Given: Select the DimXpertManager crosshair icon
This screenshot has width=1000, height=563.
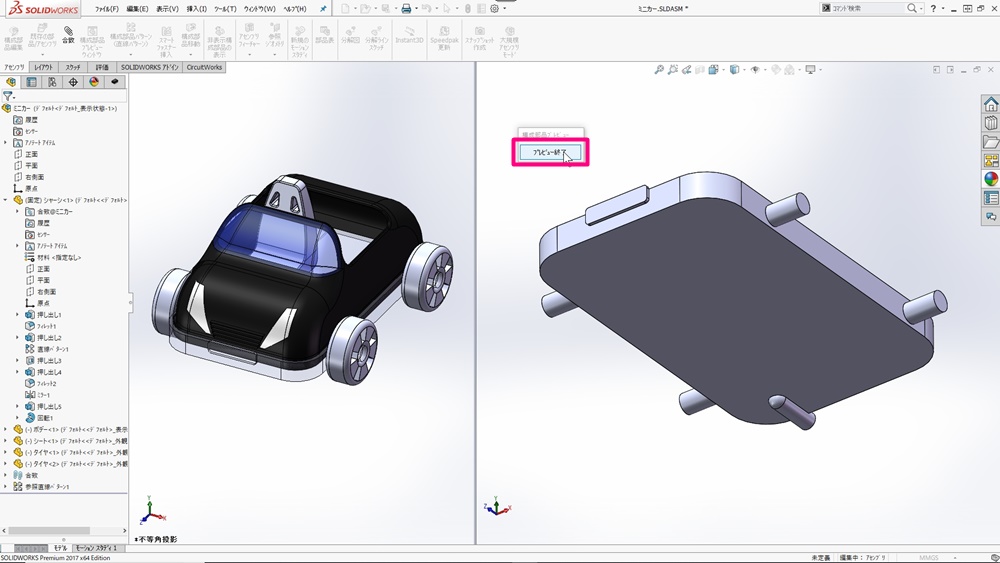Looking at the screenshot, I should (73, 82).
